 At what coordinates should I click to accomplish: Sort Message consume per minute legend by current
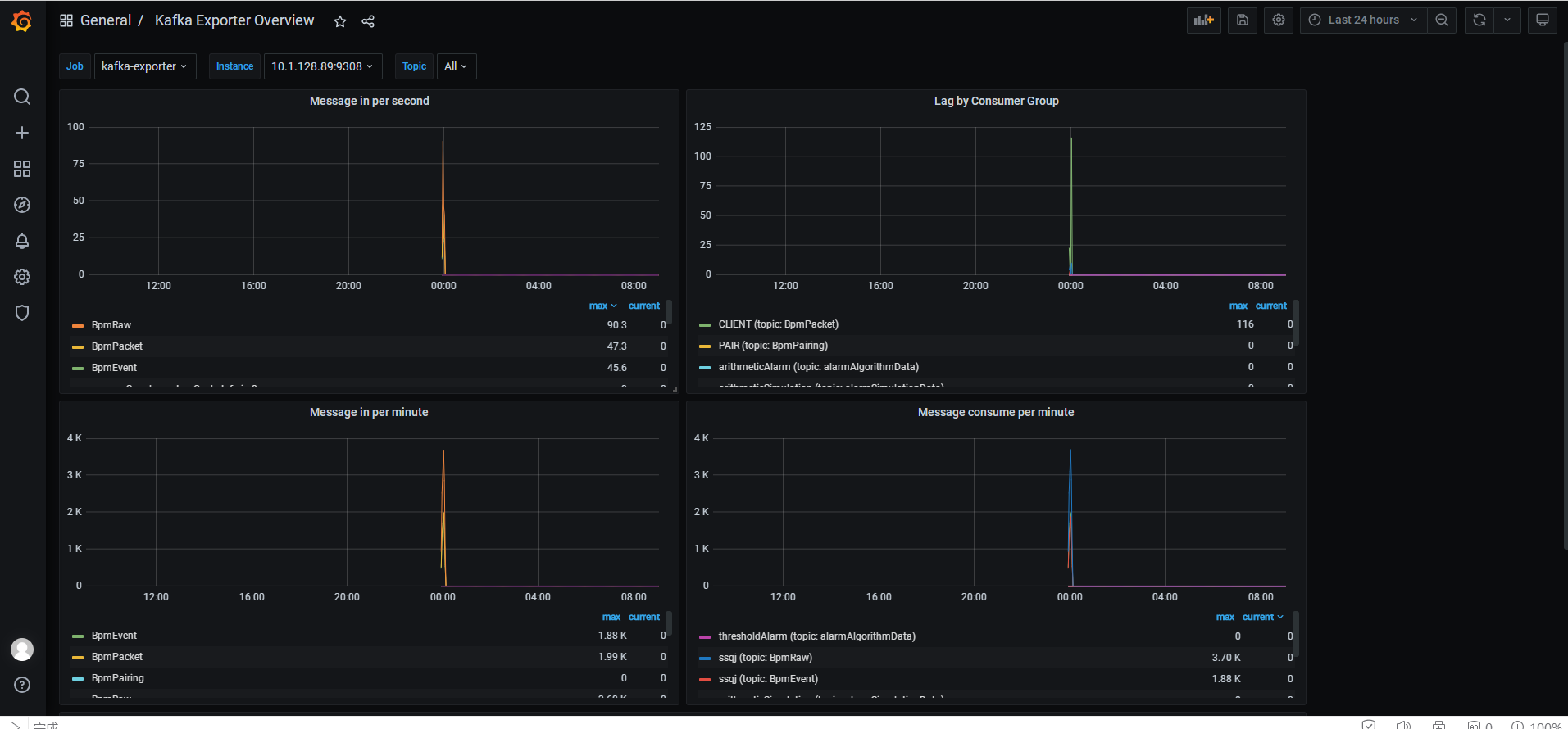(x=1263, y=617)
